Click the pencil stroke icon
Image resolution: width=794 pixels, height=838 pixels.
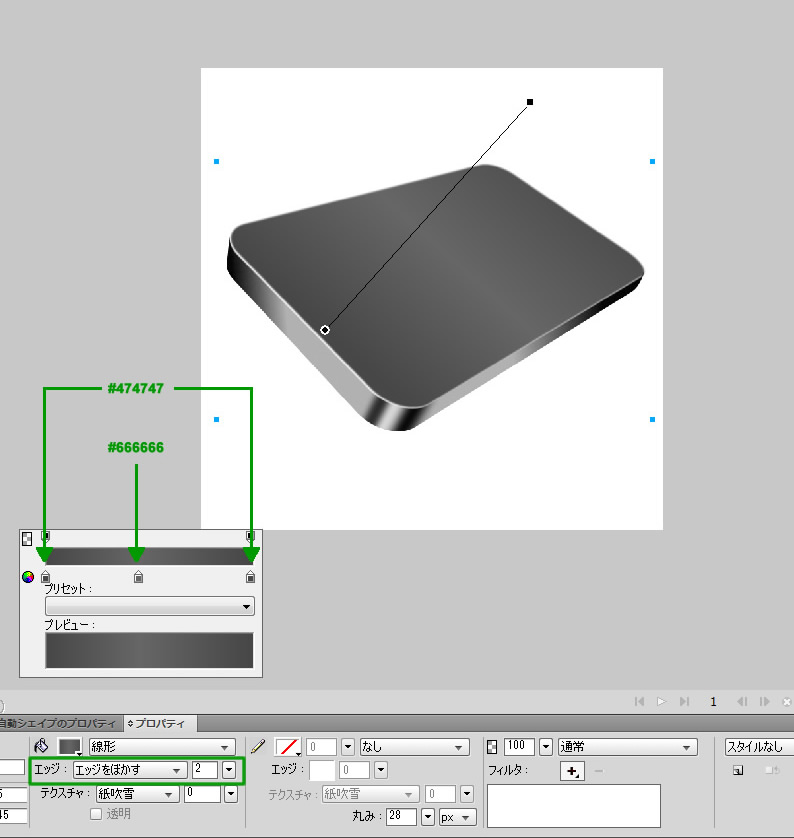pos(258,746)
